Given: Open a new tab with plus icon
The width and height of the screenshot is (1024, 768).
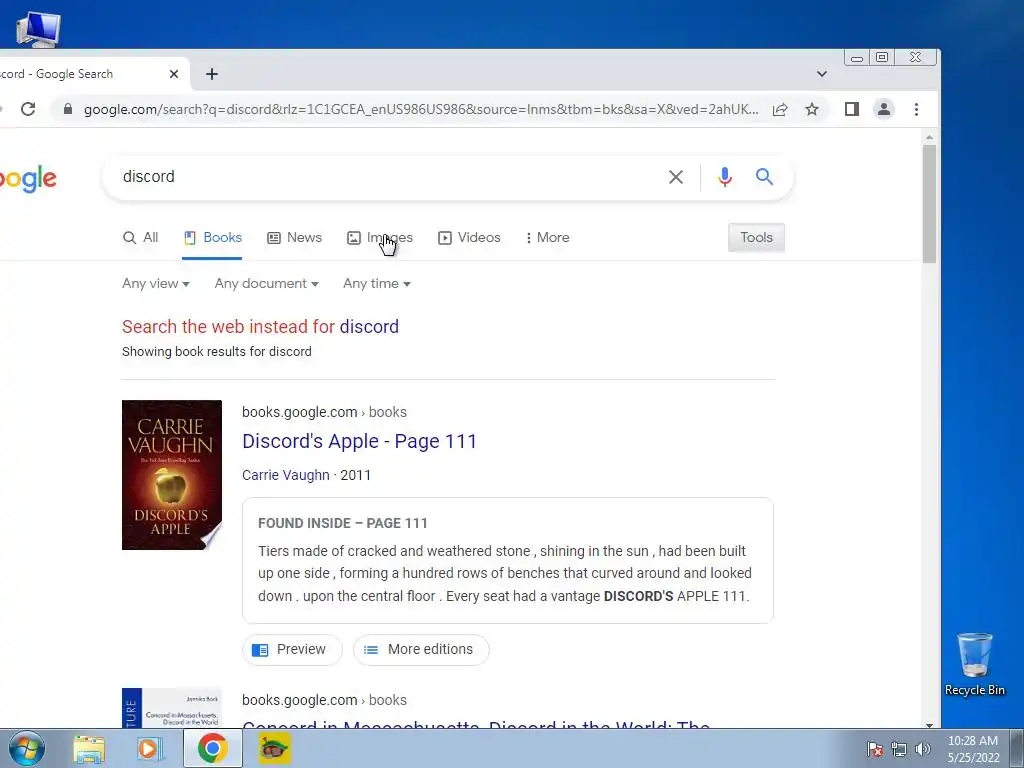Looking at the screenshot, I should pyautogui.click(x=212, y=74).
